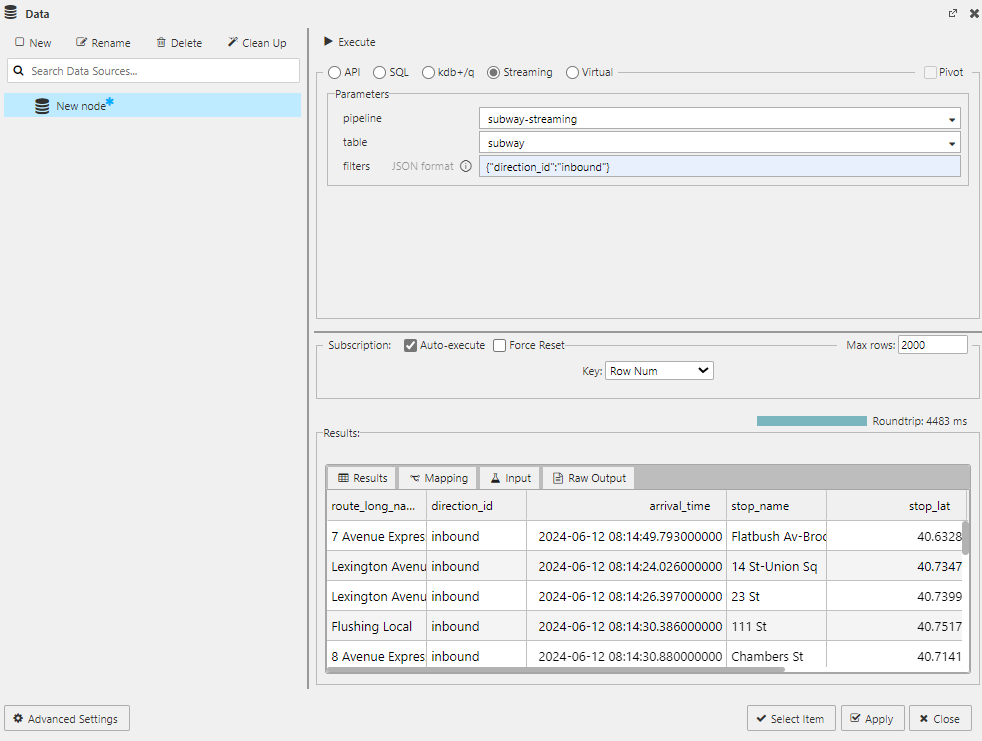This screenshot has height=741, width=982.
Task: Open the pipeline dropdown showing subway-streaming
Action: [951, 118]
